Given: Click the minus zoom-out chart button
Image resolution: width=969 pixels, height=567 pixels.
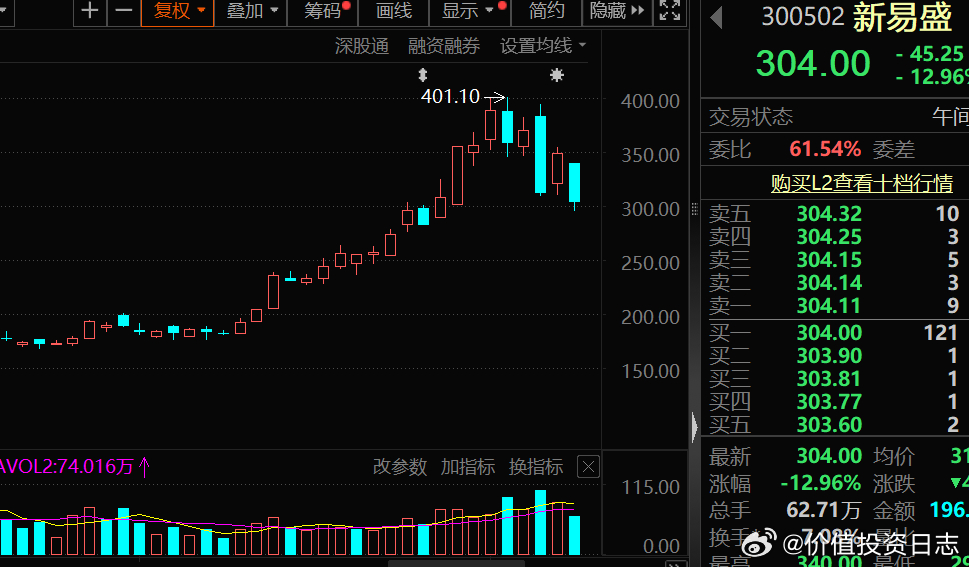Looking at the screenshot, I should (x=124, y=11).
